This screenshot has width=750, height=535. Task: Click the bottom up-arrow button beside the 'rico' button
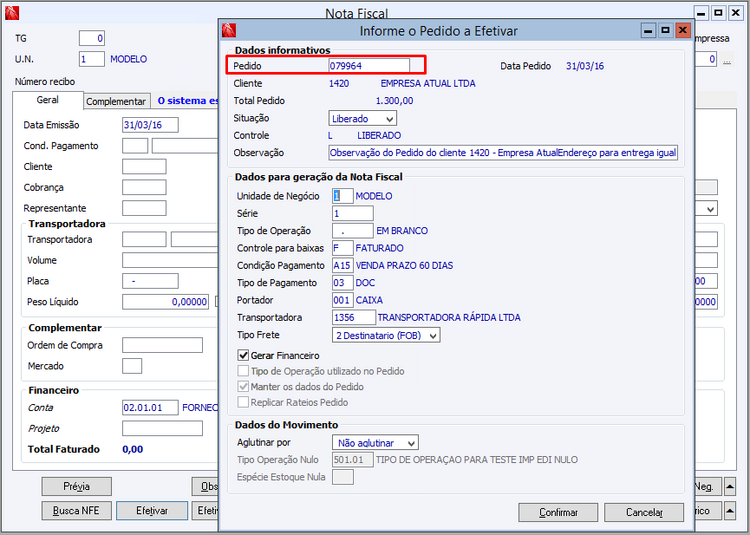coord(730,511)
